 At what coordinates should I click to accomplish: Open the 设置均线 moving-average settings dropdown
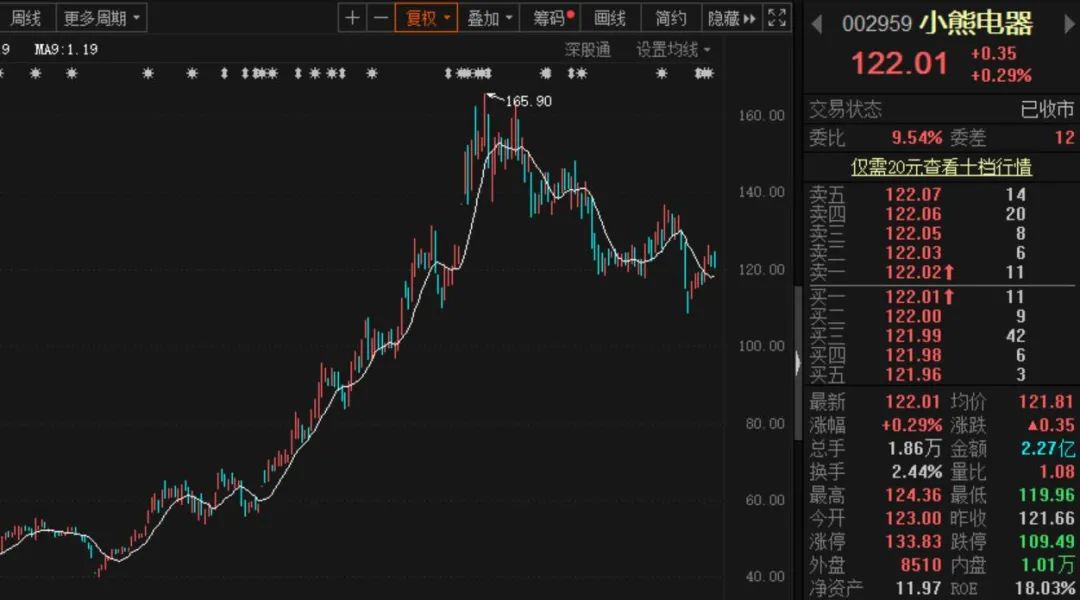click(674, 49)
